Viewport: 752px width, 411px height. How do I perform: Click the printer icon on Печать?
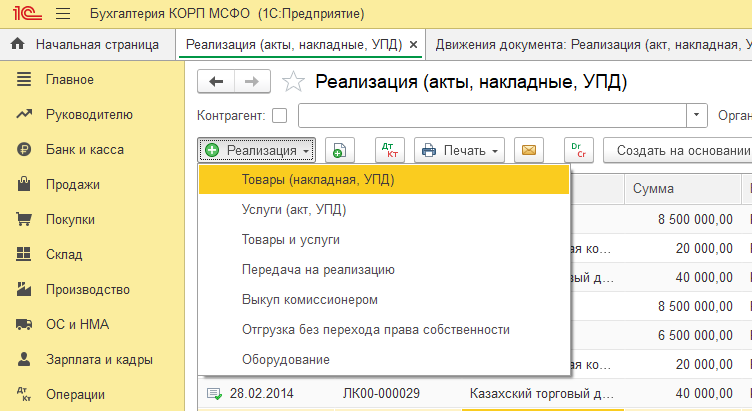429,151
